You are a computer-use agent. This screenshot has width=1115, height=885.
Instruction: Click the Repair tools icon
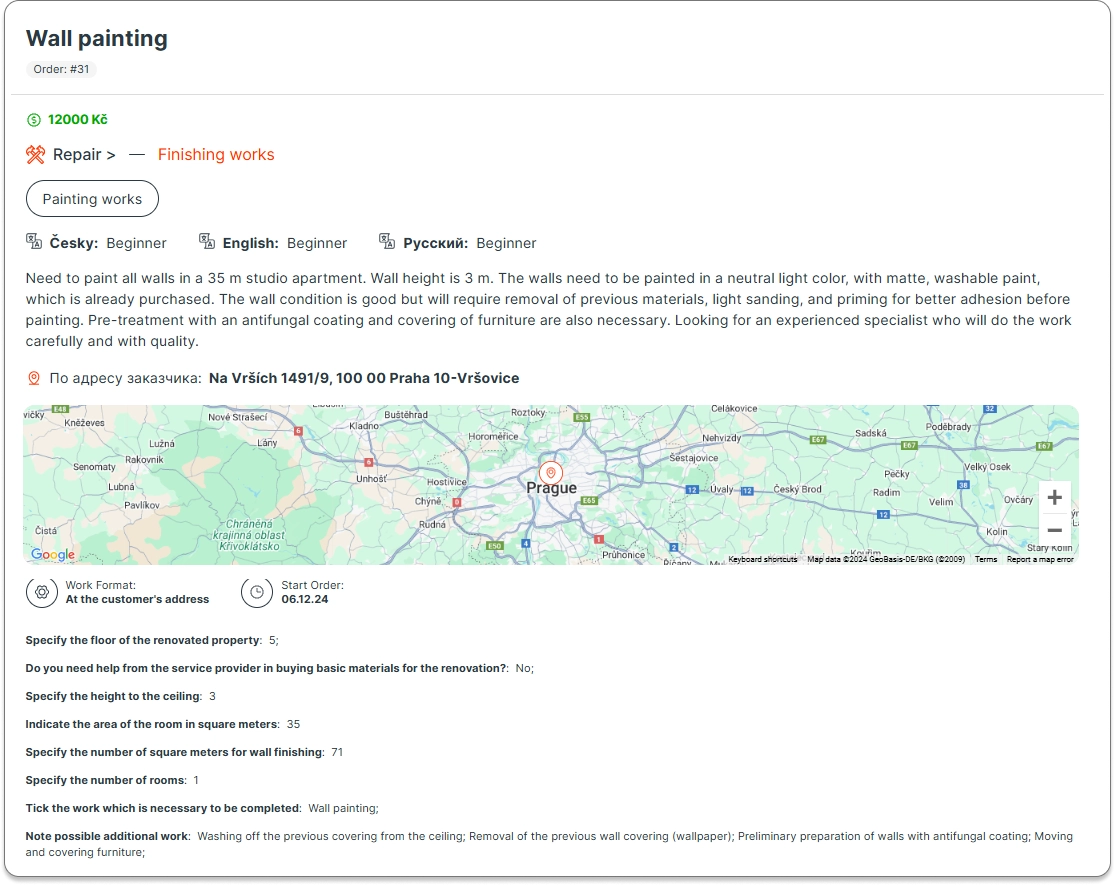tap(36, 154)
